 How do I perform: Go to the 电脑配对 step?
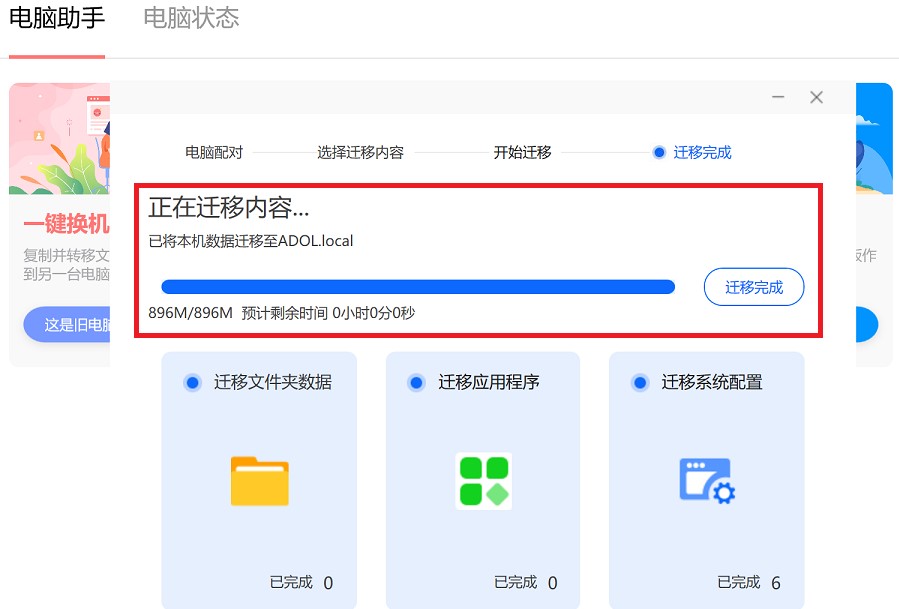(x=214, y=152)
